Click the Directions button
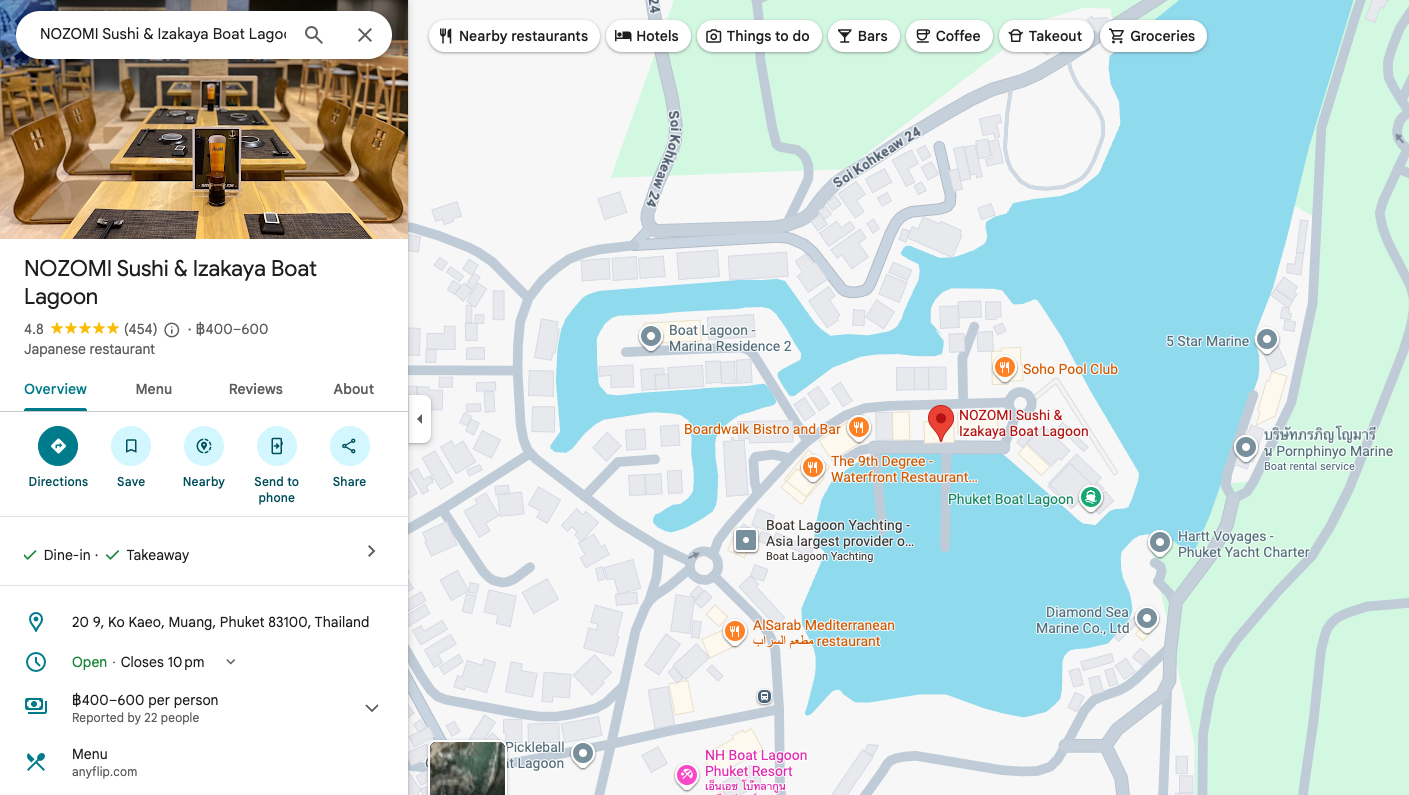Viewport: 1409px width, 795px height. pyautogui.click(x=58, y=446)
